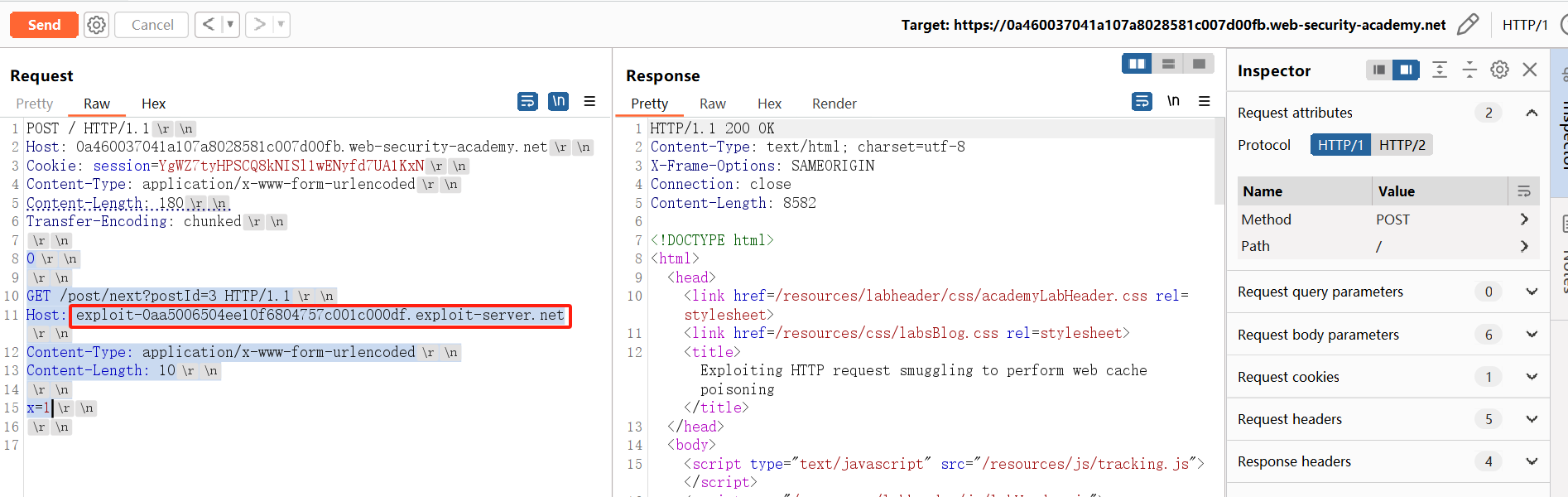
Task: Expand Response headers section
Action: (x=1532, y=461)
